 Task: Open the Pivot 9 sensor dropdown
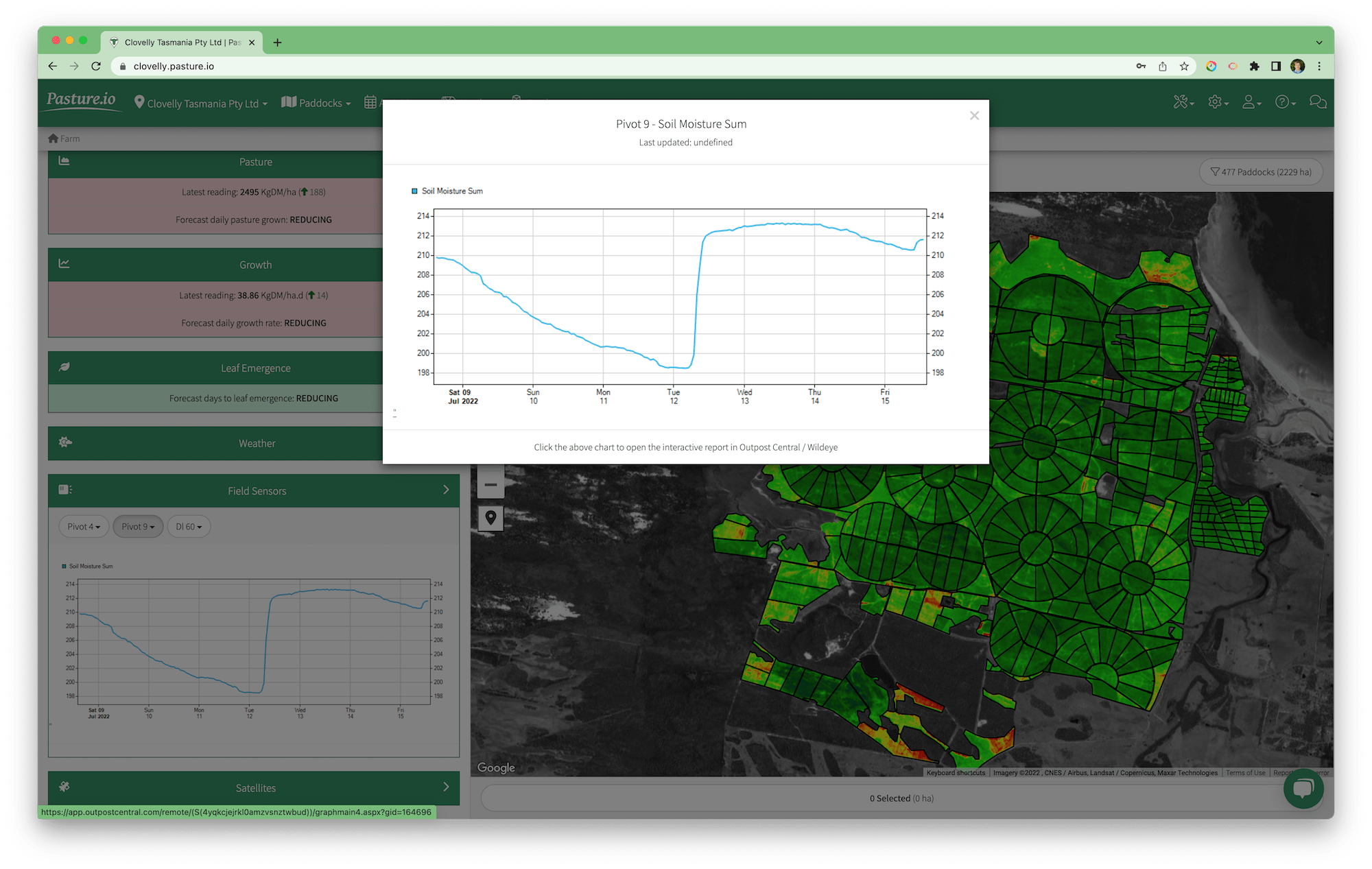[138, 527]
